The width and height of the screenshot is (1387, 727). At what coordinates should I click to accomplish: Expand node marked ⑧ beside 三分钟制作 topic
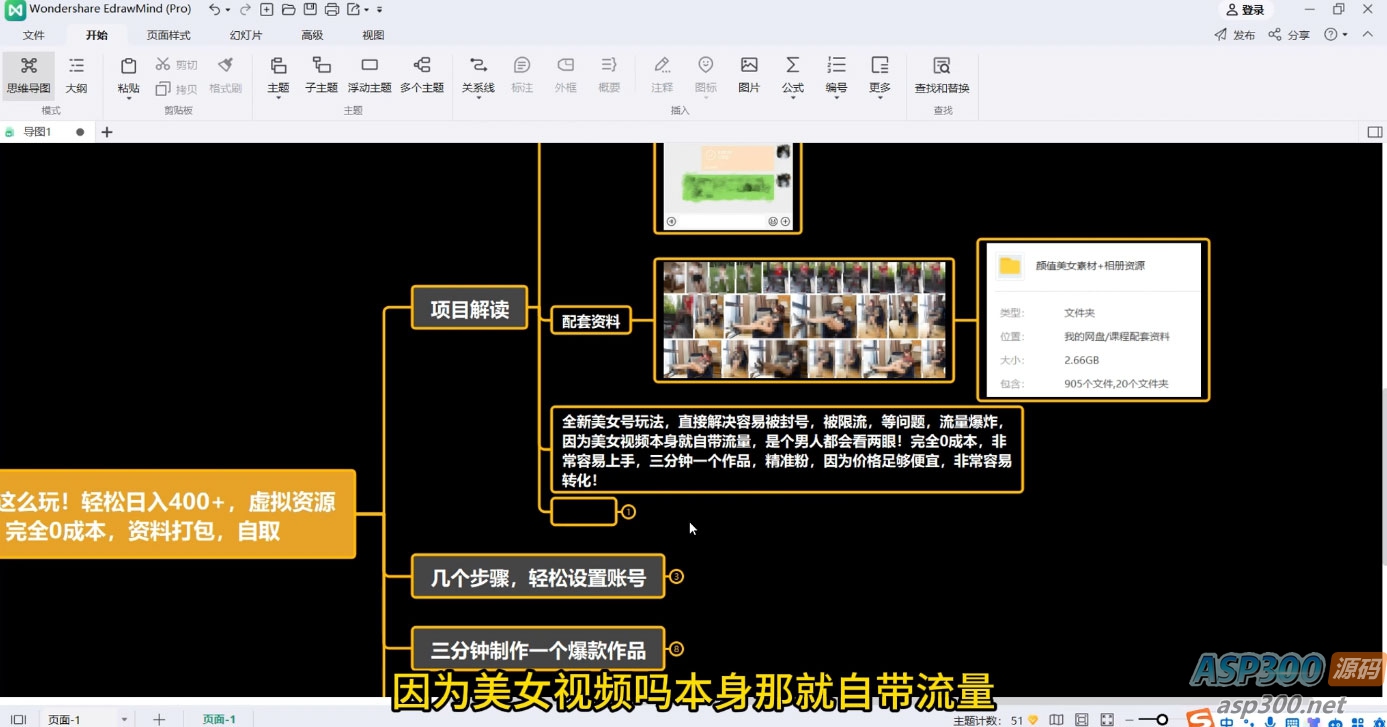(x=677, y=648)
